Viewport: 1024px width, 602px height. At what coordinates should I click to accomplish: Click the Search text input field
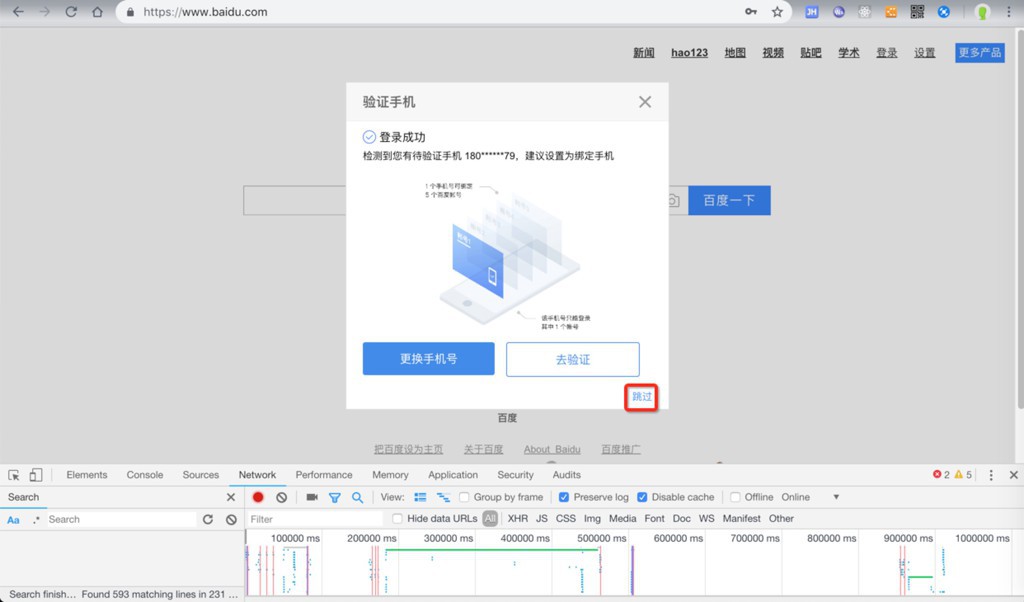click(121, 519)
